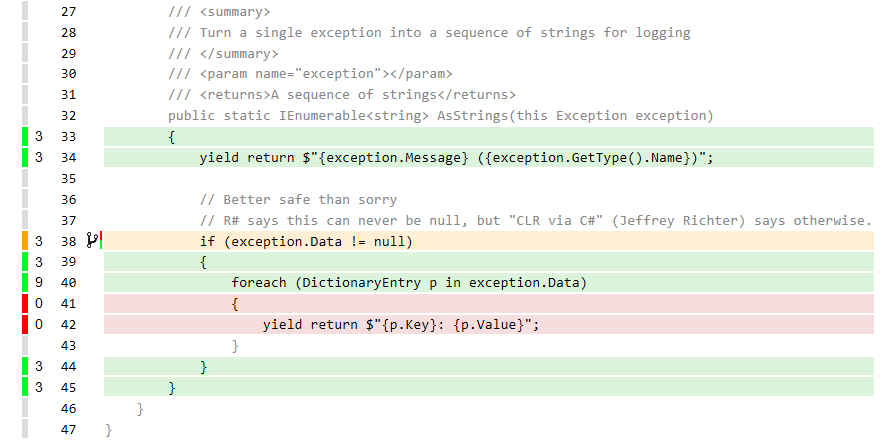Screen dimensions: 895x443
Task: Click the green coverage marker for line 33
Action: click(25, 136)
